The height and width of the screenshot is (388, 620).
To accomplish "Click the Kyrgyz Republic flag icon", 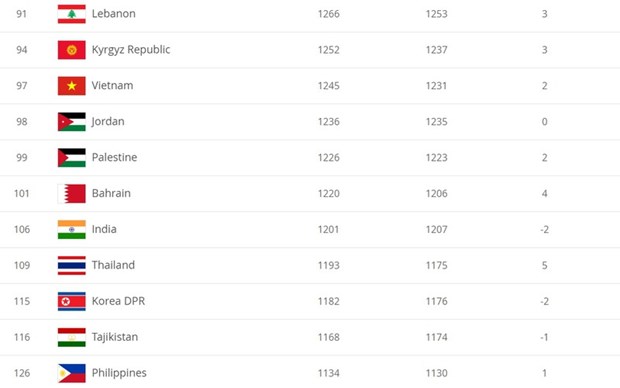I will point(72,50).
